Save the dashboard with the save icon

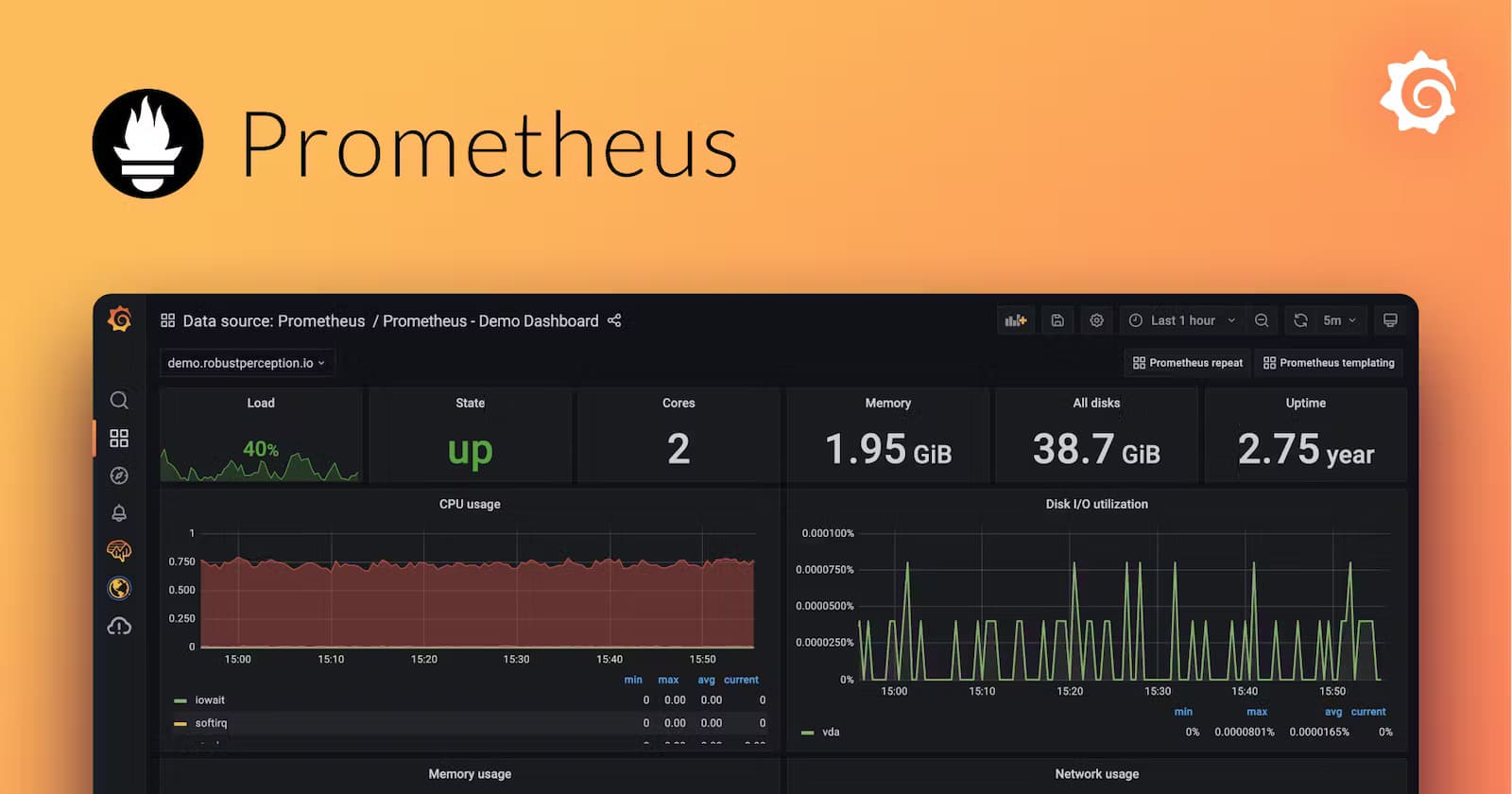1057,320
